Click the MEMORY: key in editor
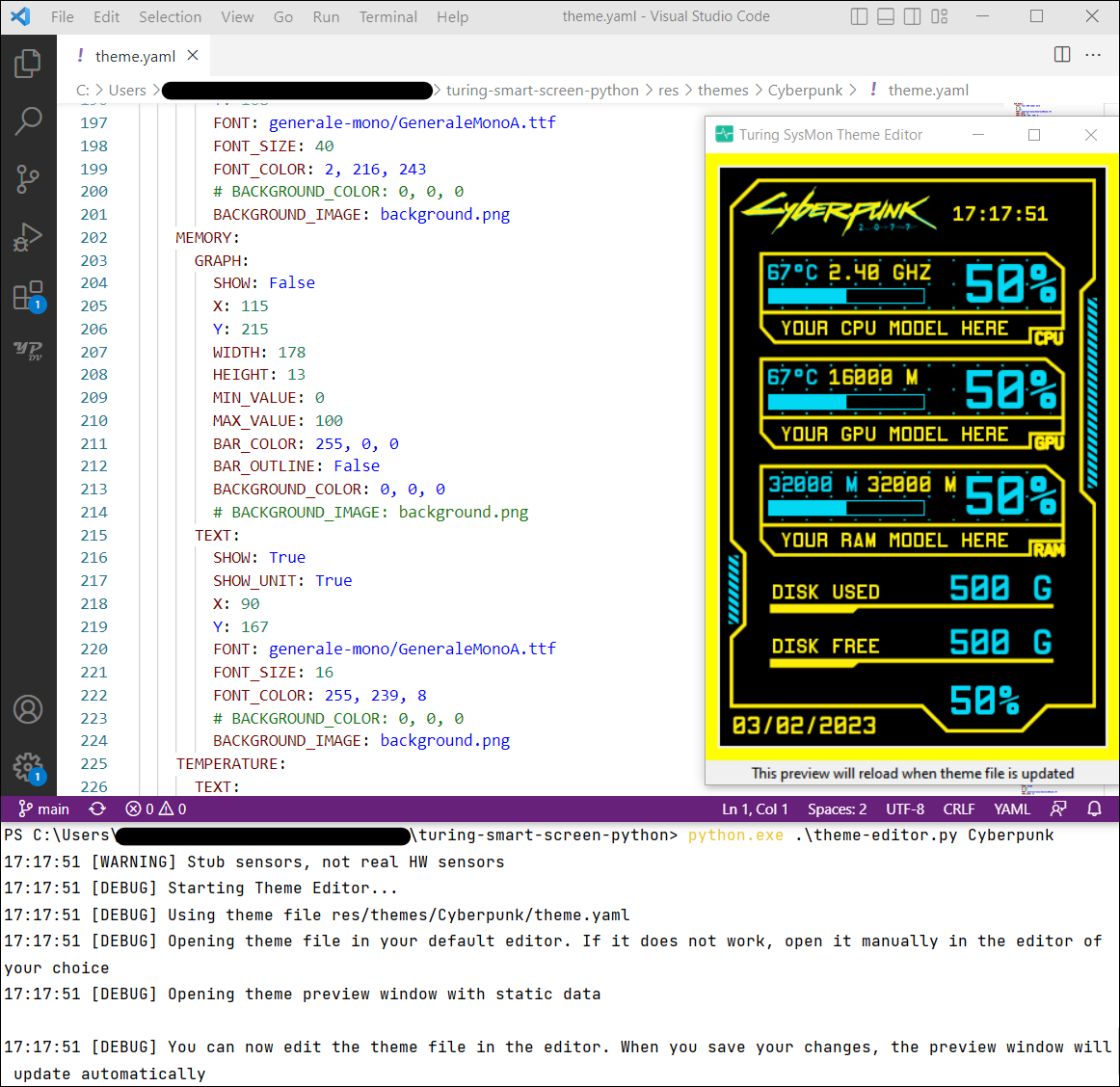The image size is (1120, 1087). point(208,237)
